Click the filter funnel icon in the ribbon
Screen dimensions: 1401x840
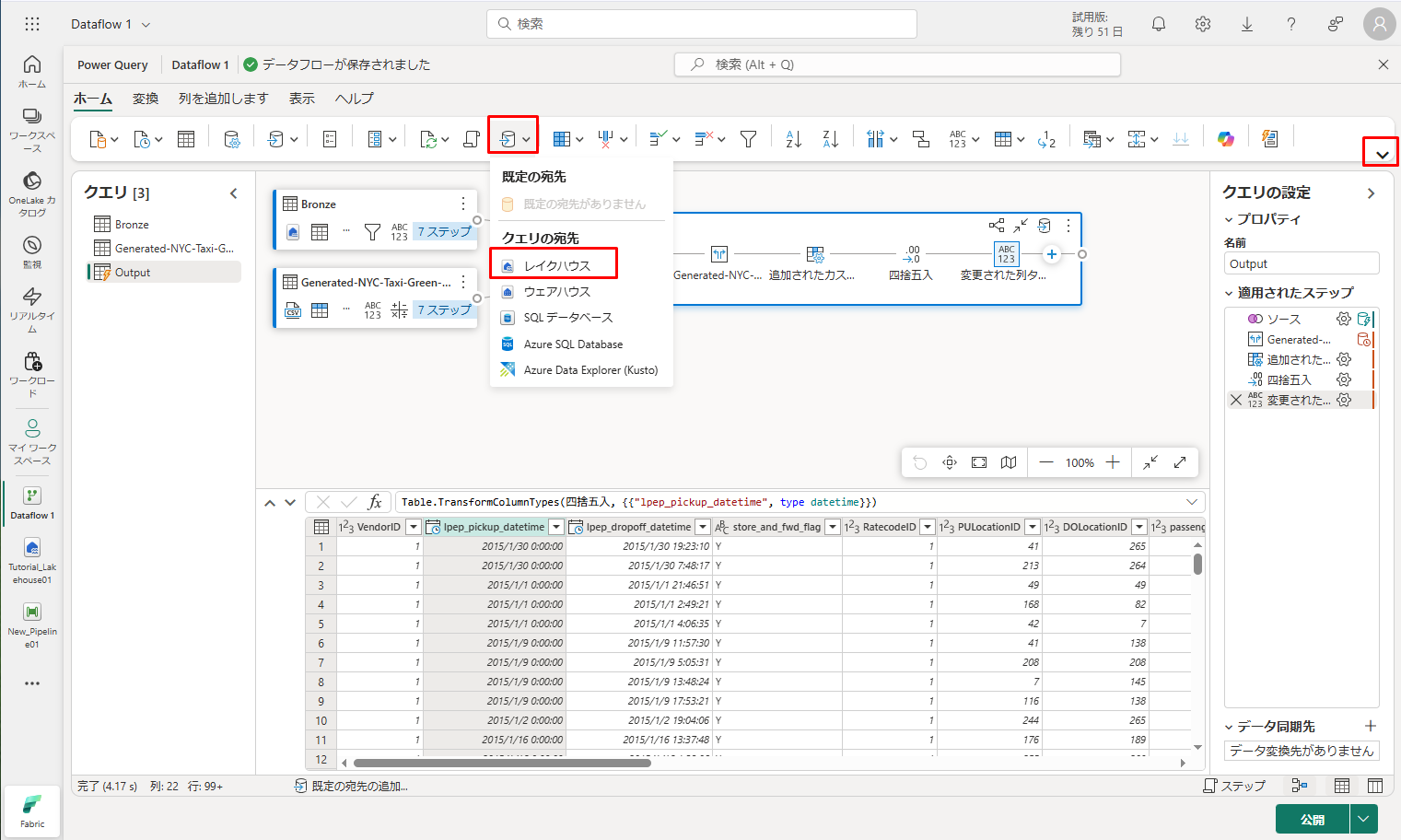pos(748,139)
